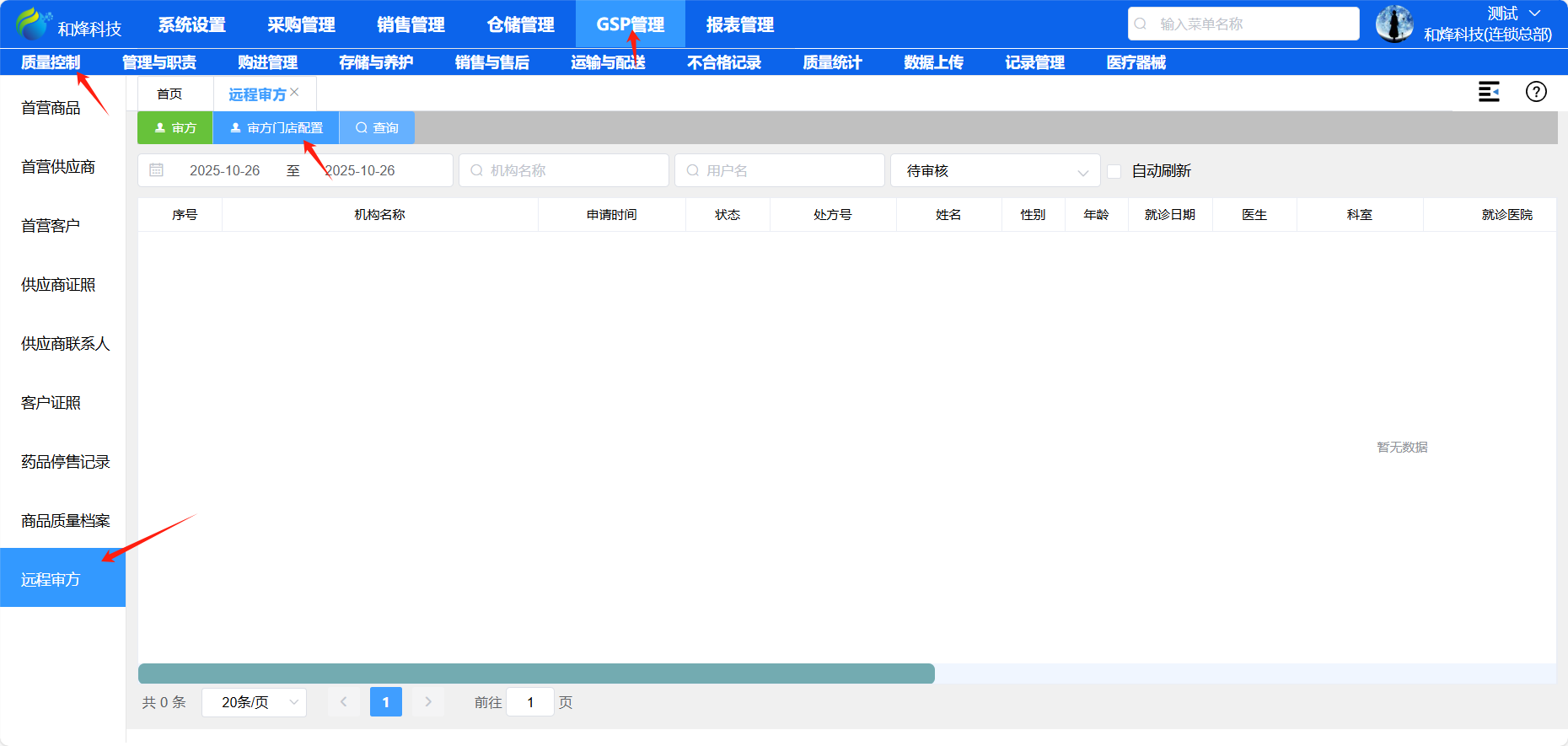
Task: Go to the next page arrow
Action: click(428, 701)
